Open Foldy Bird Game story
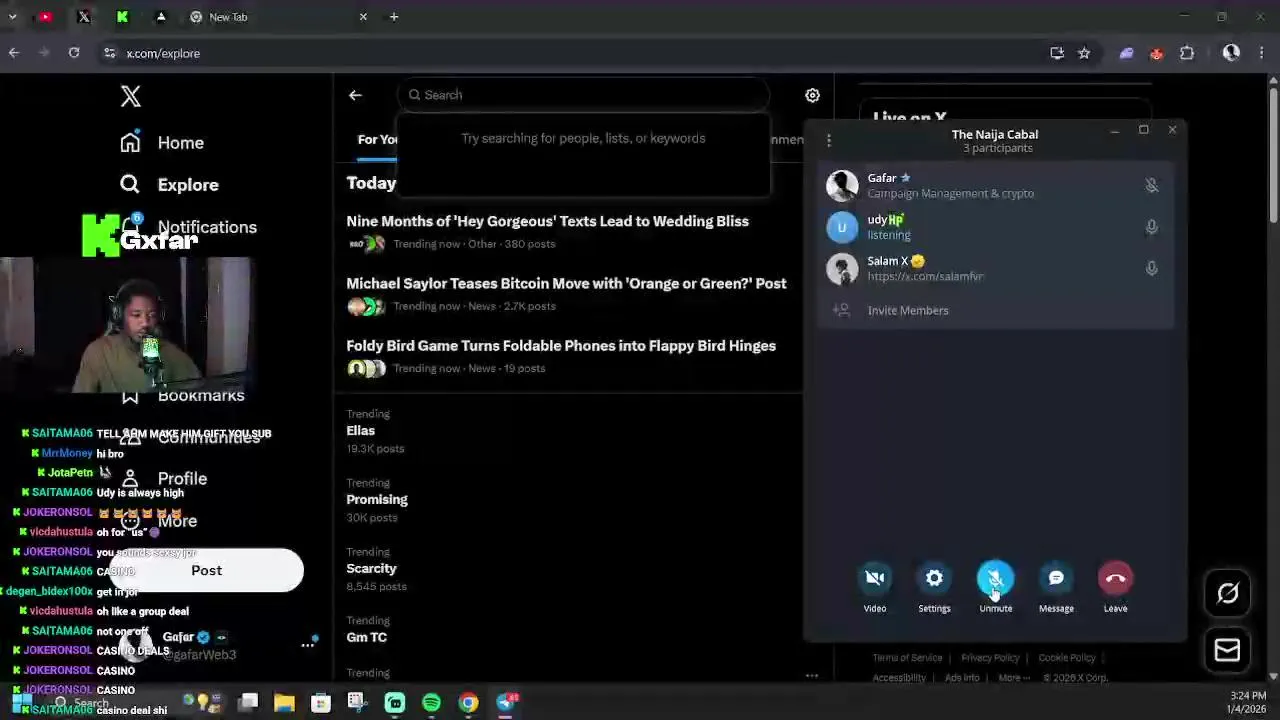The height and width of the screenshot is (720, 1280). (561, 346)
